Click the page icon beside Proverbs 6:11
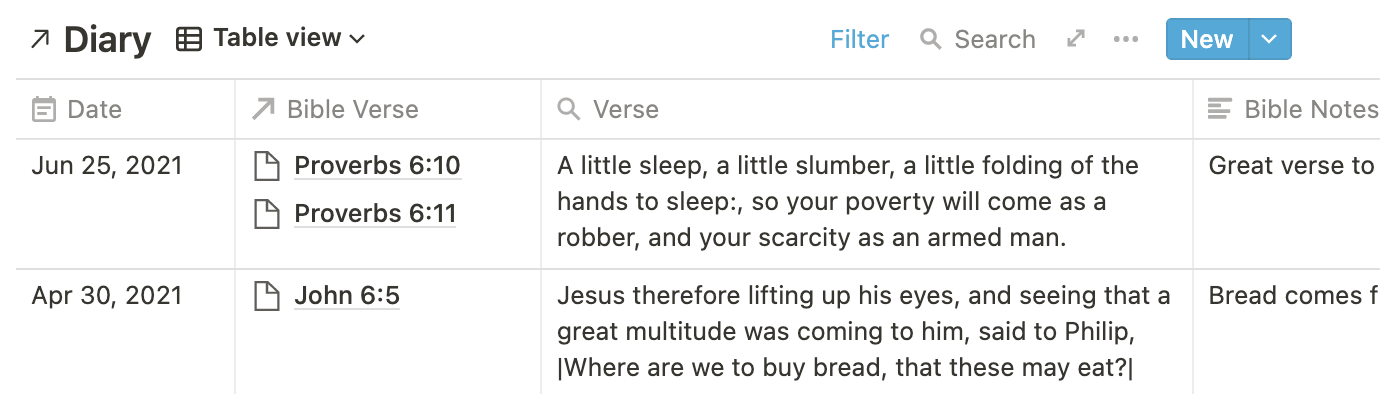The height and width of the screenshot is (394, 1380). click(x=266, y=213)
